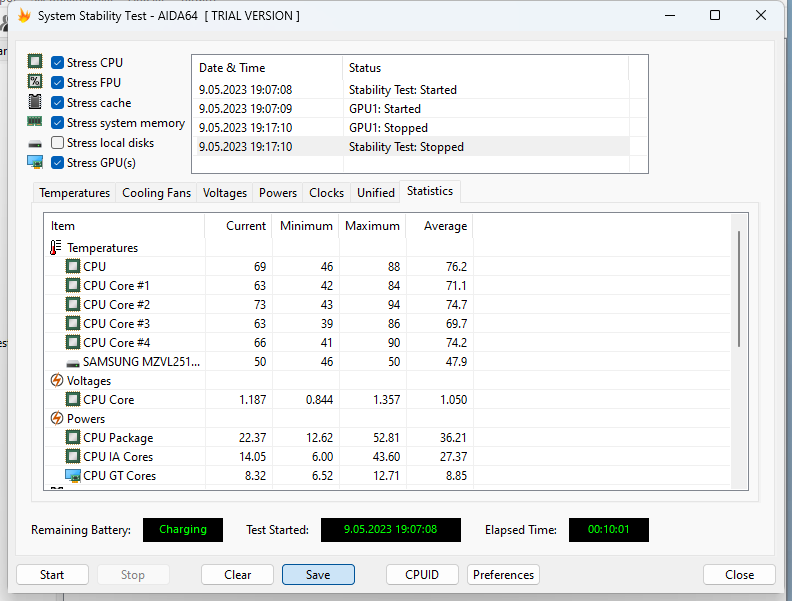Screen dimensions: 792x601
Task: Click the Powers lightning icon
Action: coord(57,418)
